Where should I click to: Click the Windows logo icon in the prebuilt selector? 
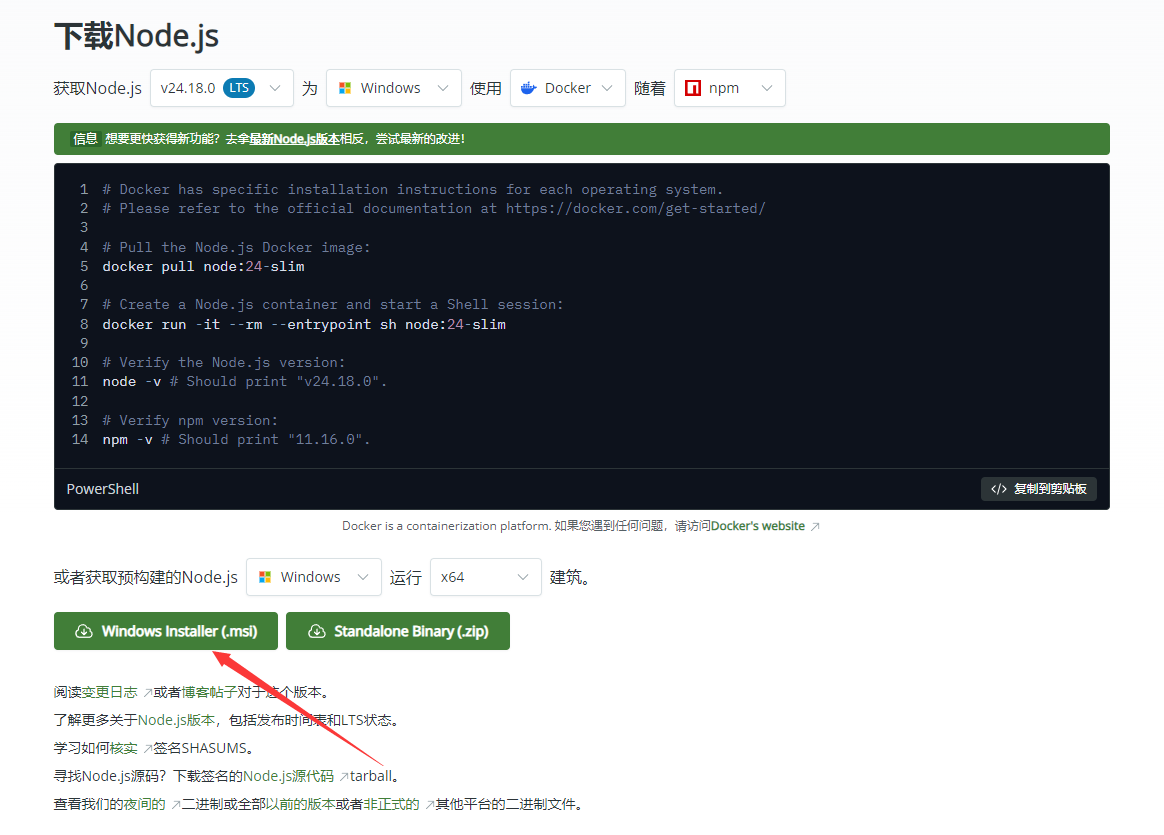[265, 577]
